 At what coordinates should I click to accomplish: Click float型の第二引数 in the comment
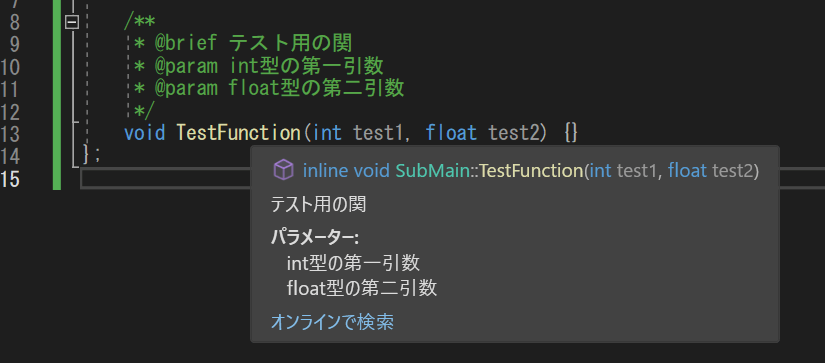(316, 88)
